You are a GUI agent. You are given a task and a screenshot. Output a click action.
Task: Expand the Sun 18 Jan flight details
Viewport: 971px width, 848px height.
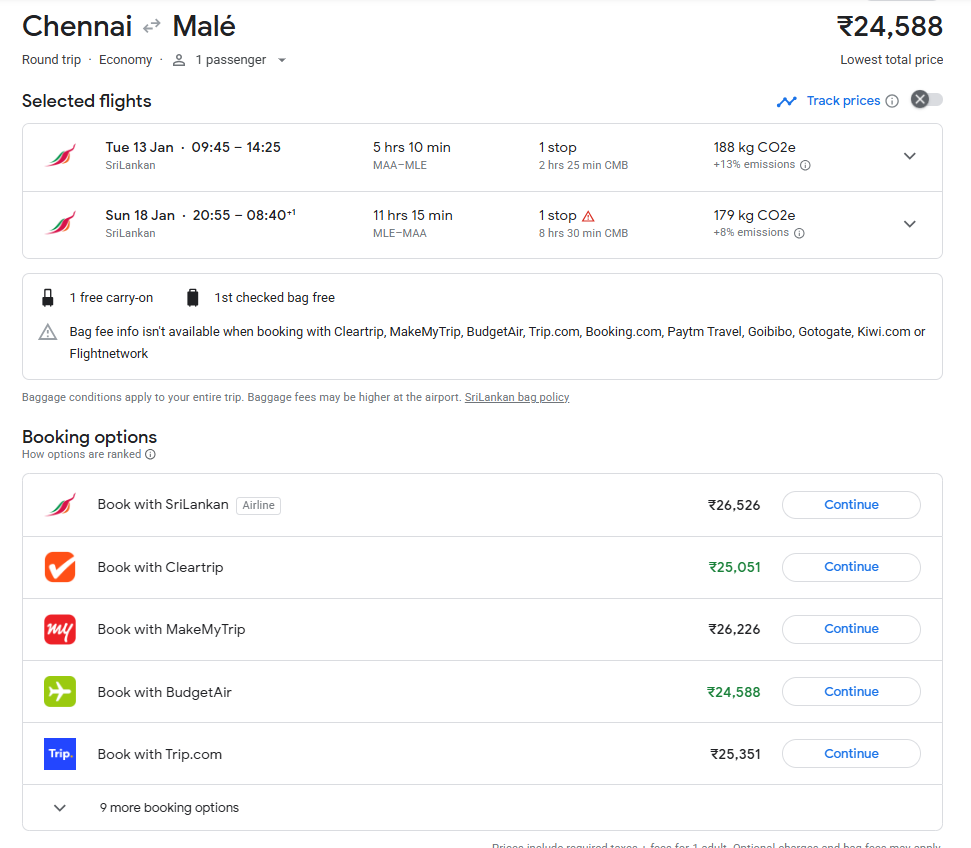tap(909, 224)
